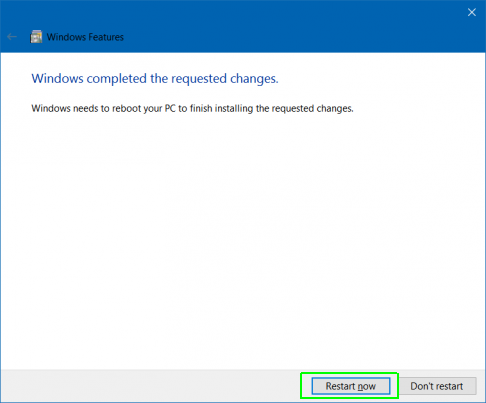Click the word 'Windows' starting the heading

[x=57, y=79]
